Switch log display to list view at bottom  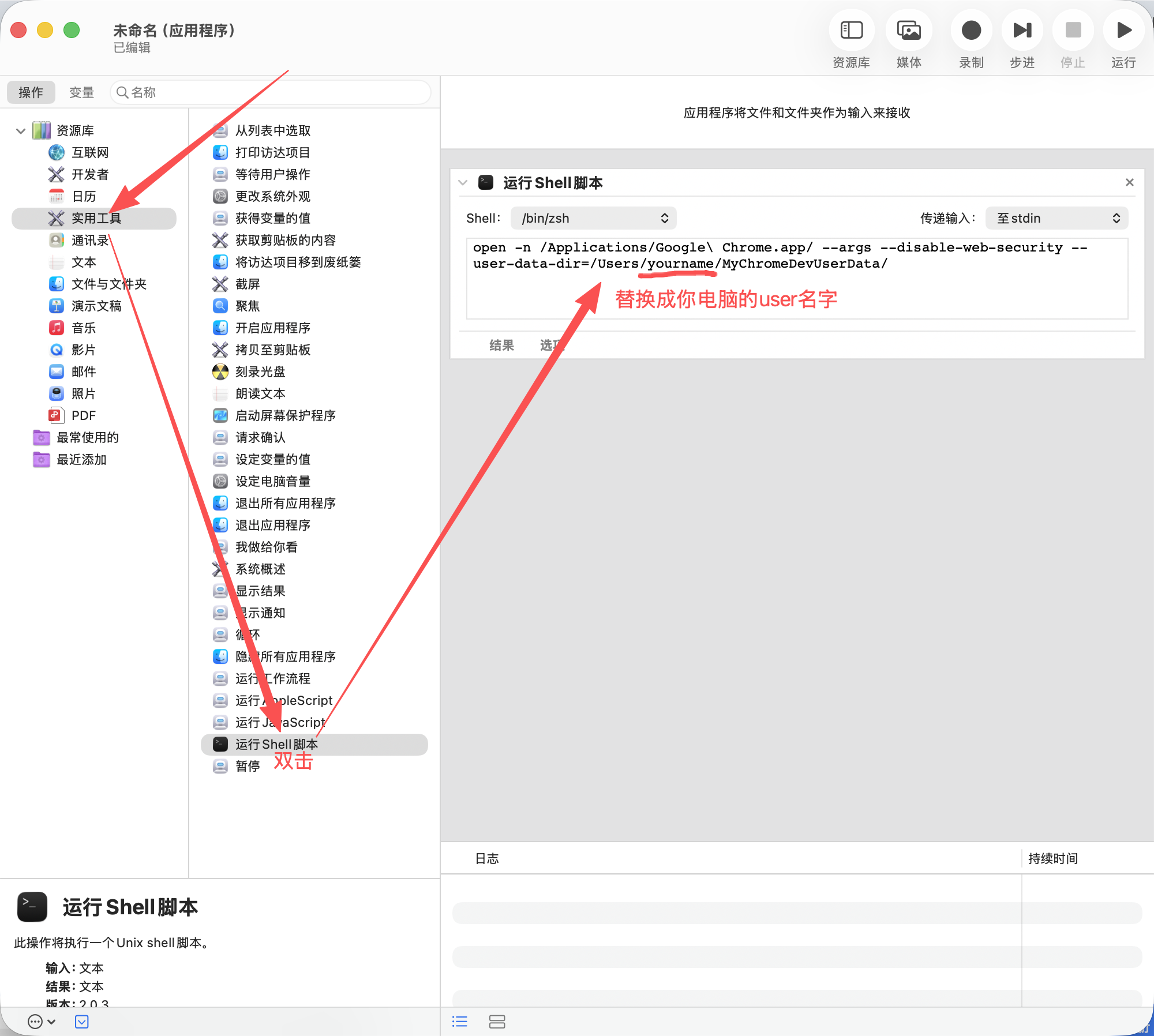coord(459,1021)
